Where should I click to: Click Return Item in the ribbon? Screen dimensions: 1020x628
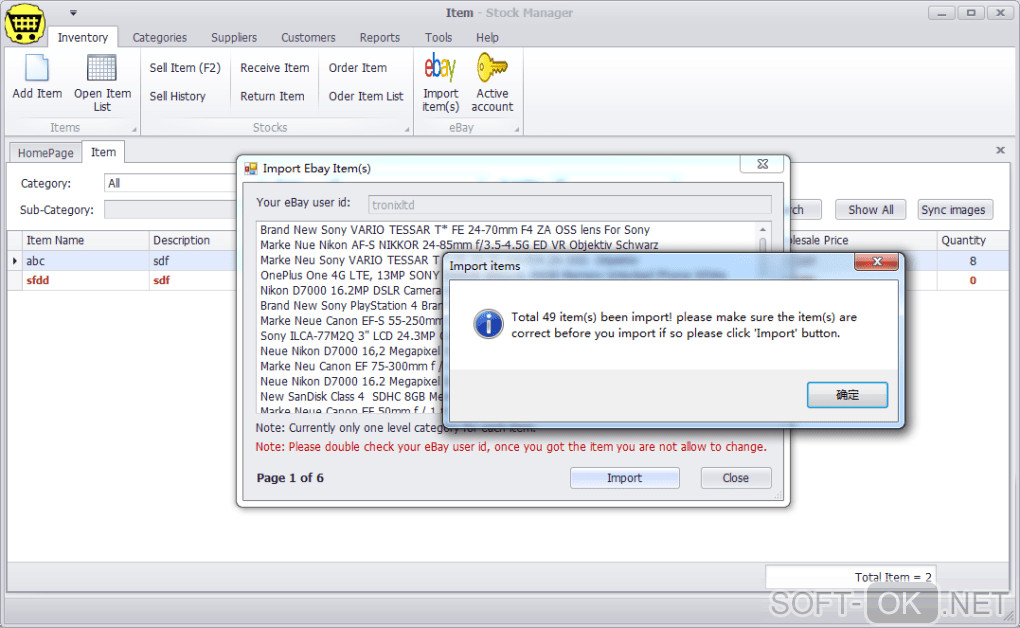tap(272, 96)
